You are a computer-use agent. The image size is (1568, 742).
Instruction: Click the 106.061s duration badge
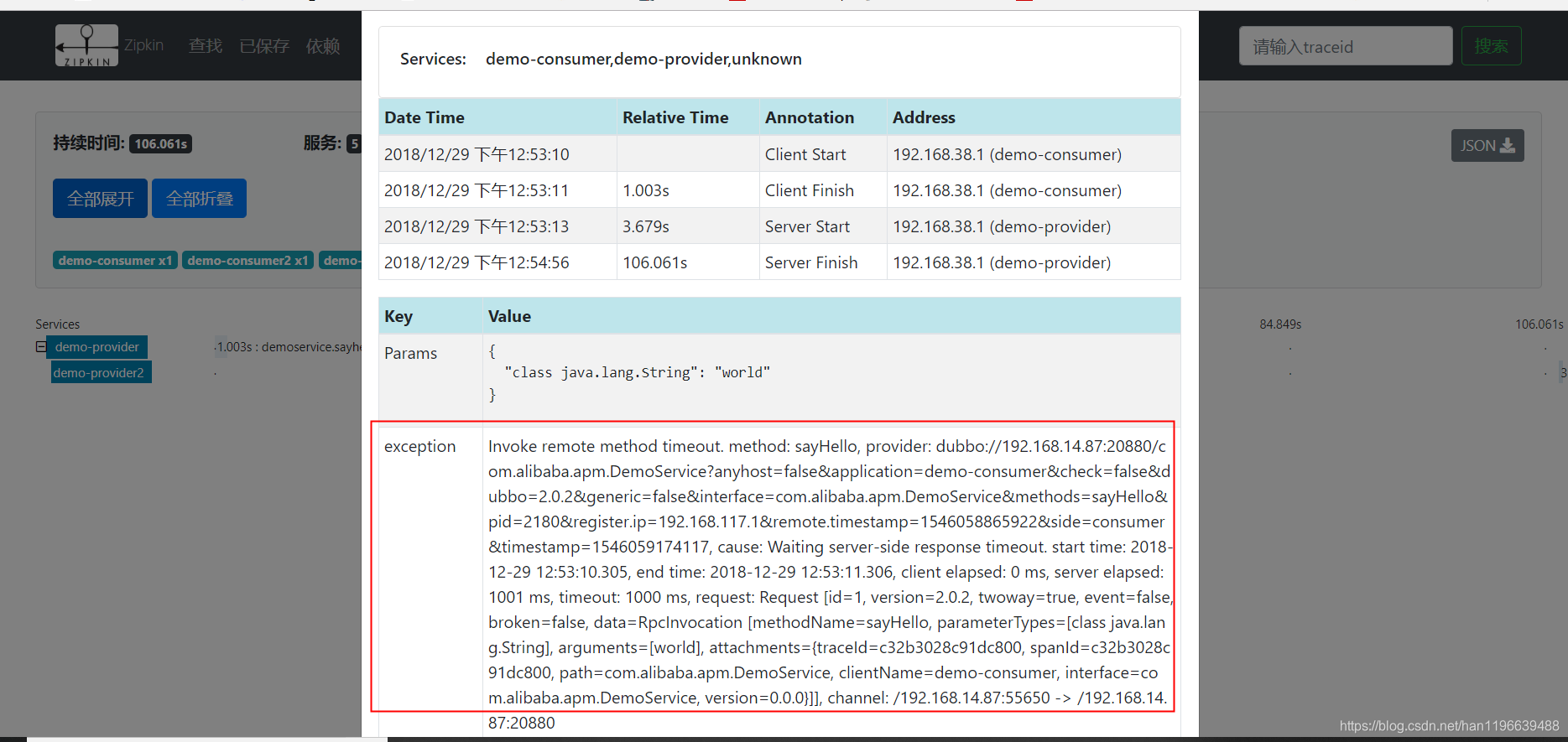[160, 144]
